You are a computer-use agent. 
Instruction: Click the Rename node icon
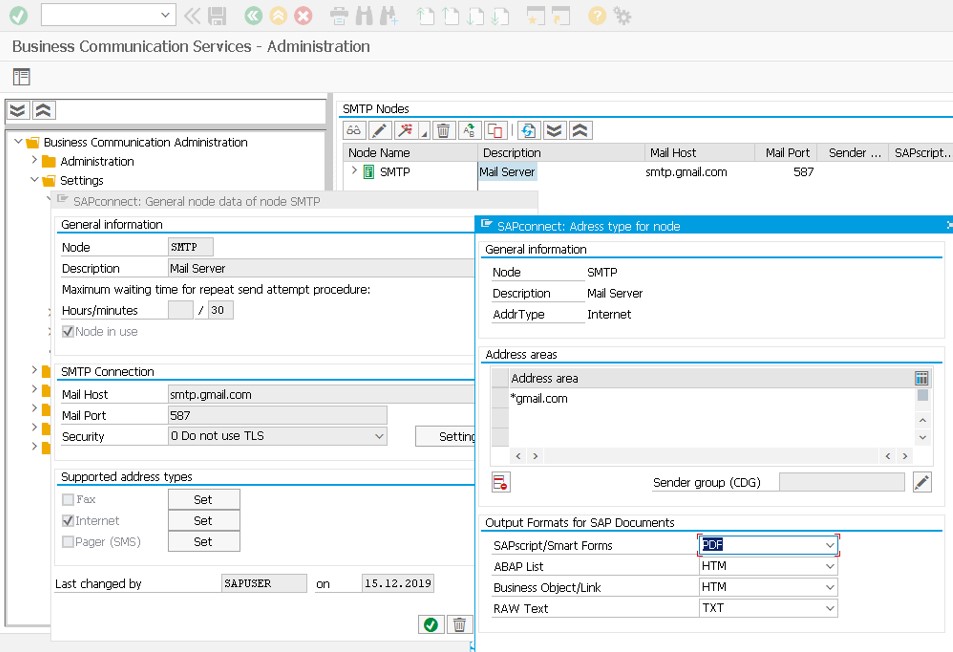(x=469, y=131)
